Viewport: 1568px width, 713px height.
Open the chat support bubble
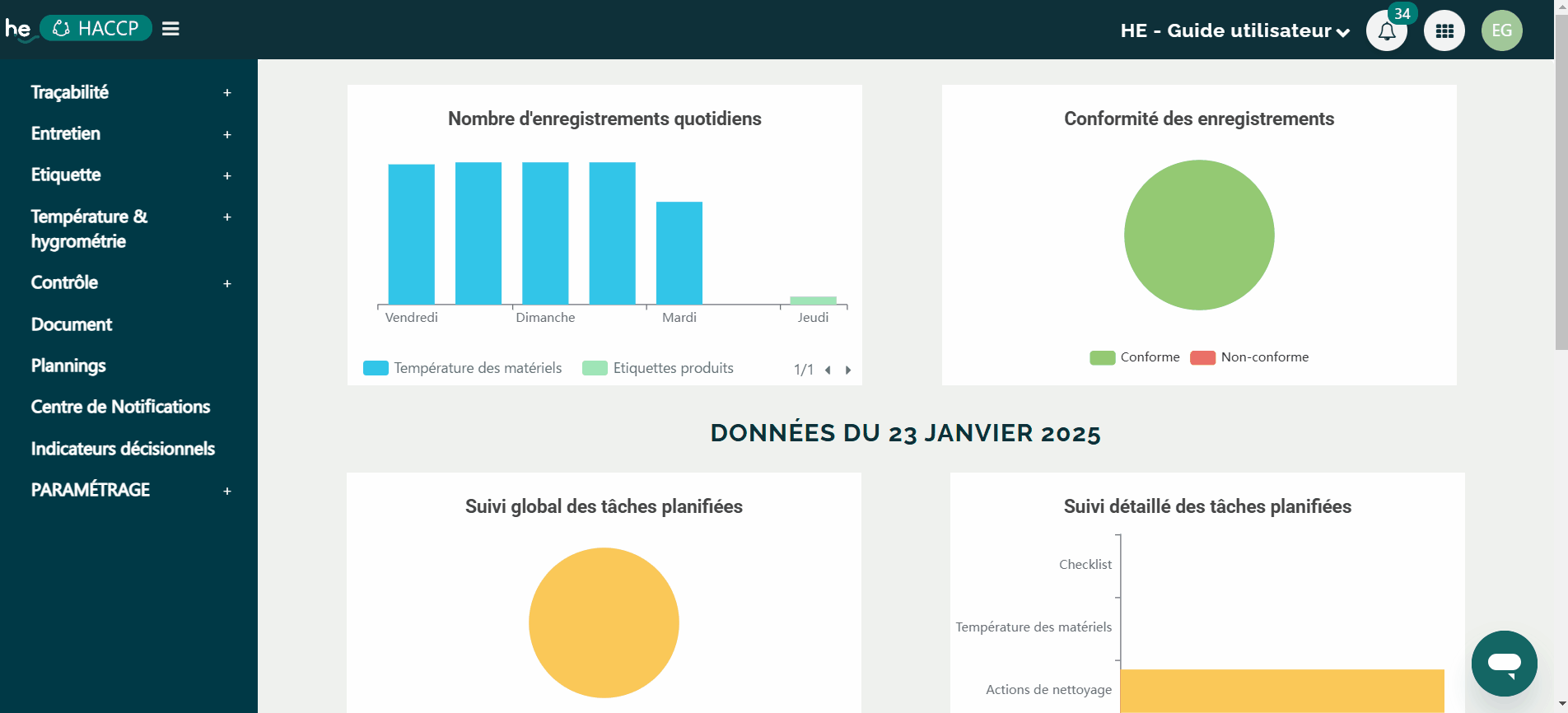click(1505, 664)
